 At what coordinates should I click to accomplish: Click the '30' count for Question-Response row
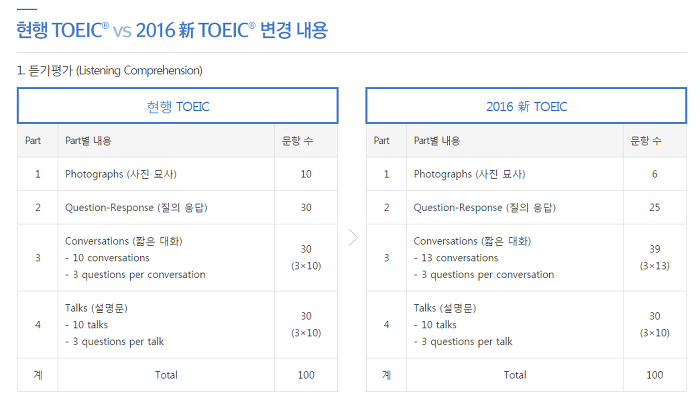coord(306,208)
